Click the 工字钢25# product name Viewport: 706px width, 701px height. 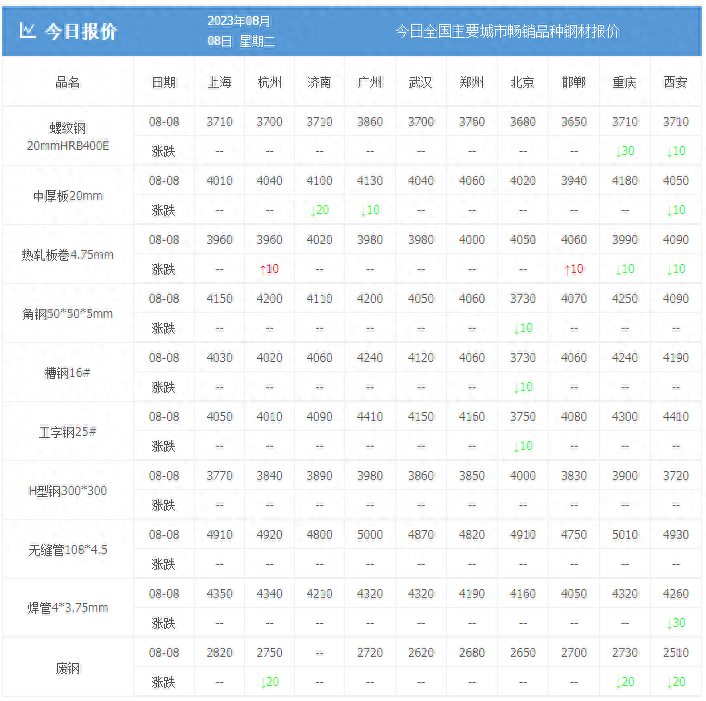tap(68, 432)
